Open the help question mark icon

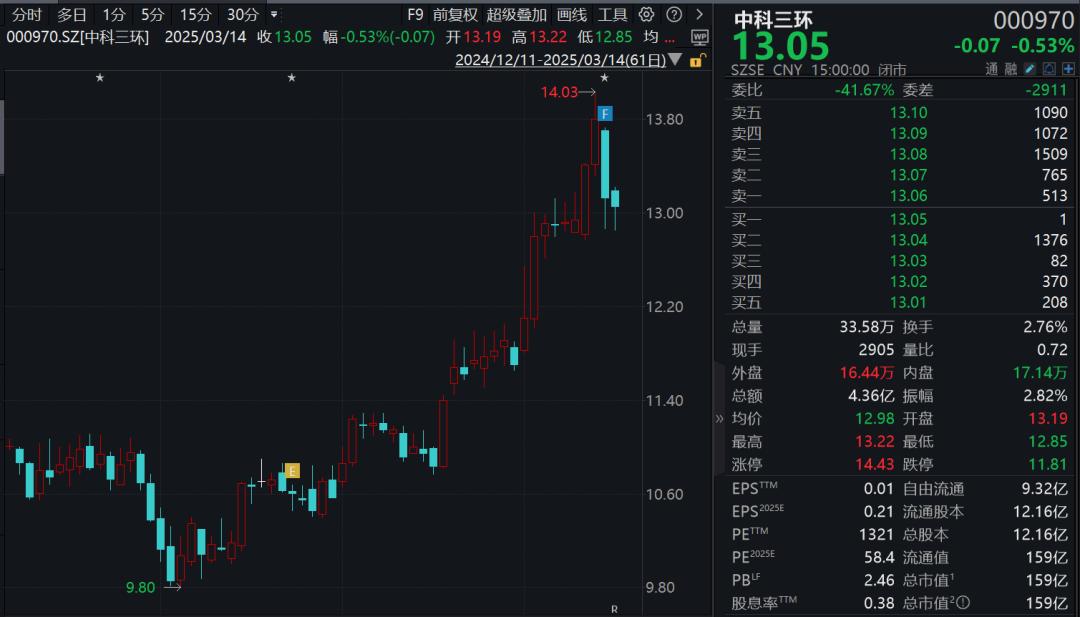pos(674,14)
